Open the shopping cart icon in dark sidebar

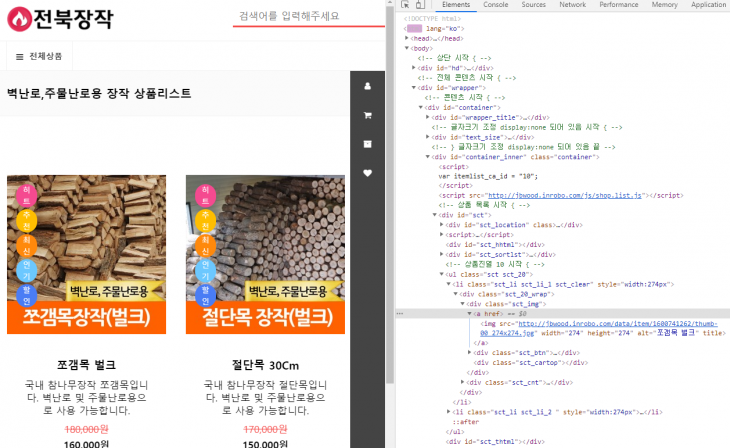(367, 115)
